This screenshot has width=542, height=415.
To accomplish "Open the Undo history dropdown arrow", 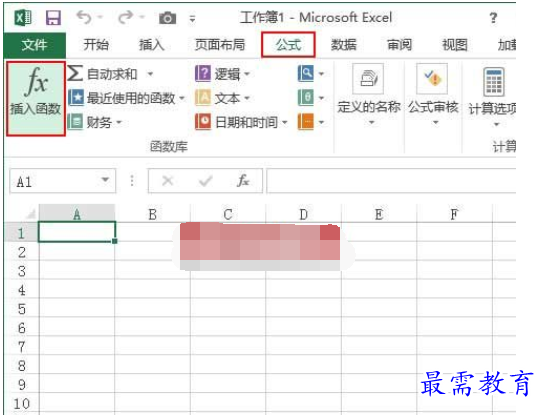I will pyautogui.click(x=100, y=17).
